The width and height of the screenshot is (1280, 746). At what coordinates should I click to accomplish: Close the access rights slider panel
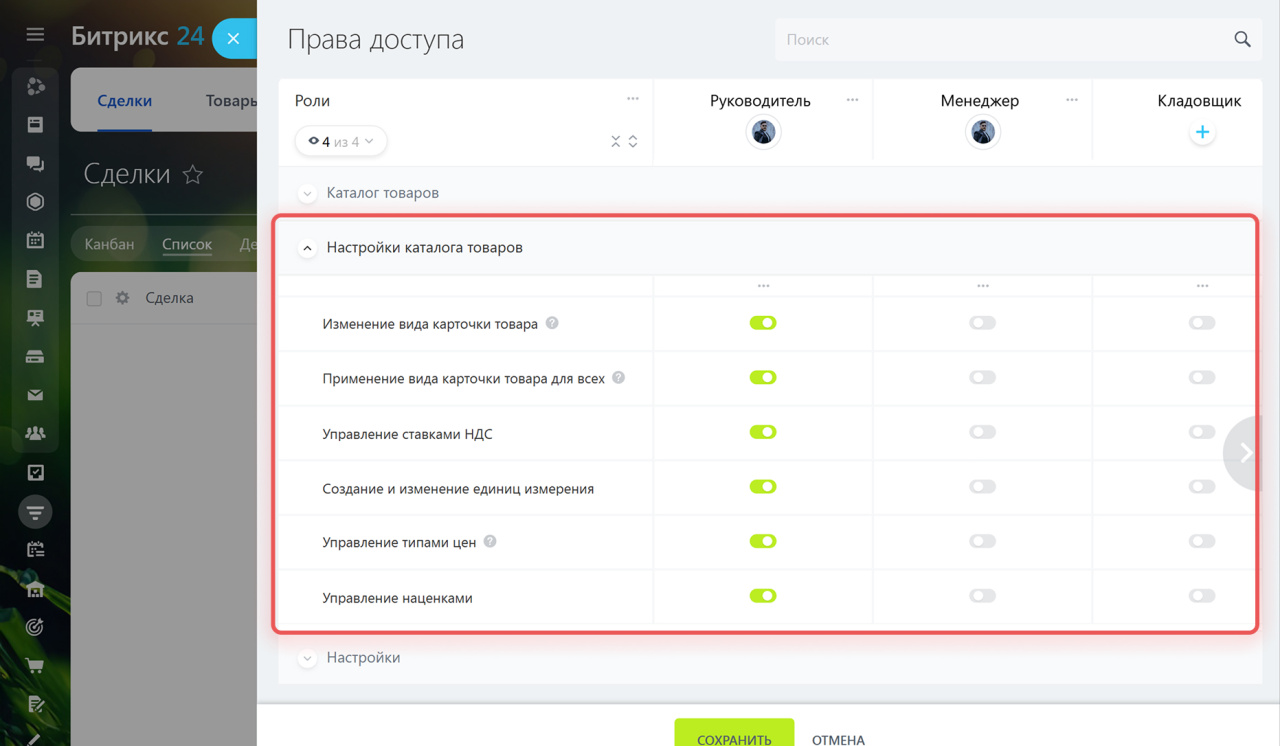(233, 39)
